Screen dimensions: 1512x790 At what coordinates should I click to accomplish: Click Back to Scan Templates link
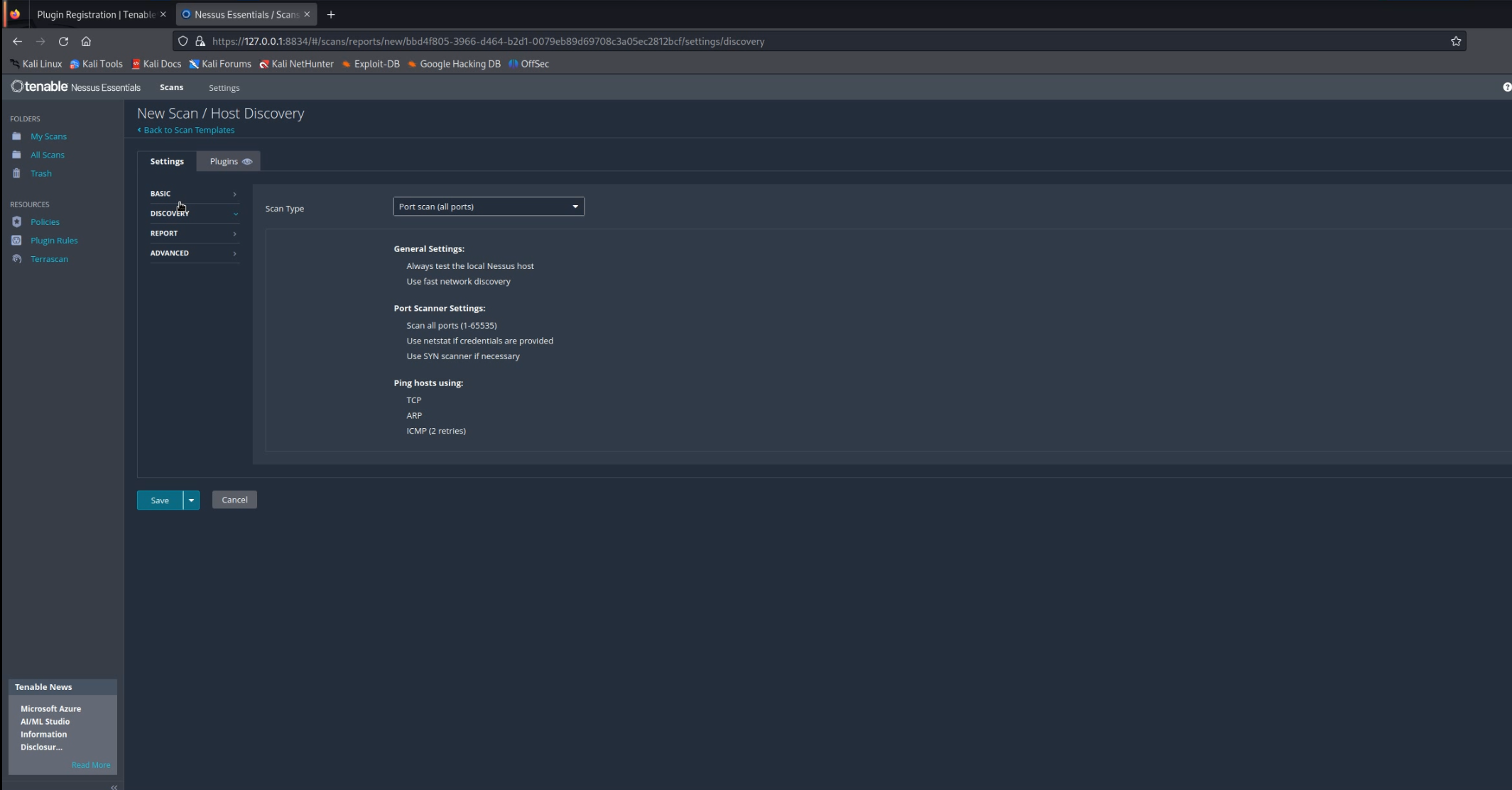pos(188,130)
